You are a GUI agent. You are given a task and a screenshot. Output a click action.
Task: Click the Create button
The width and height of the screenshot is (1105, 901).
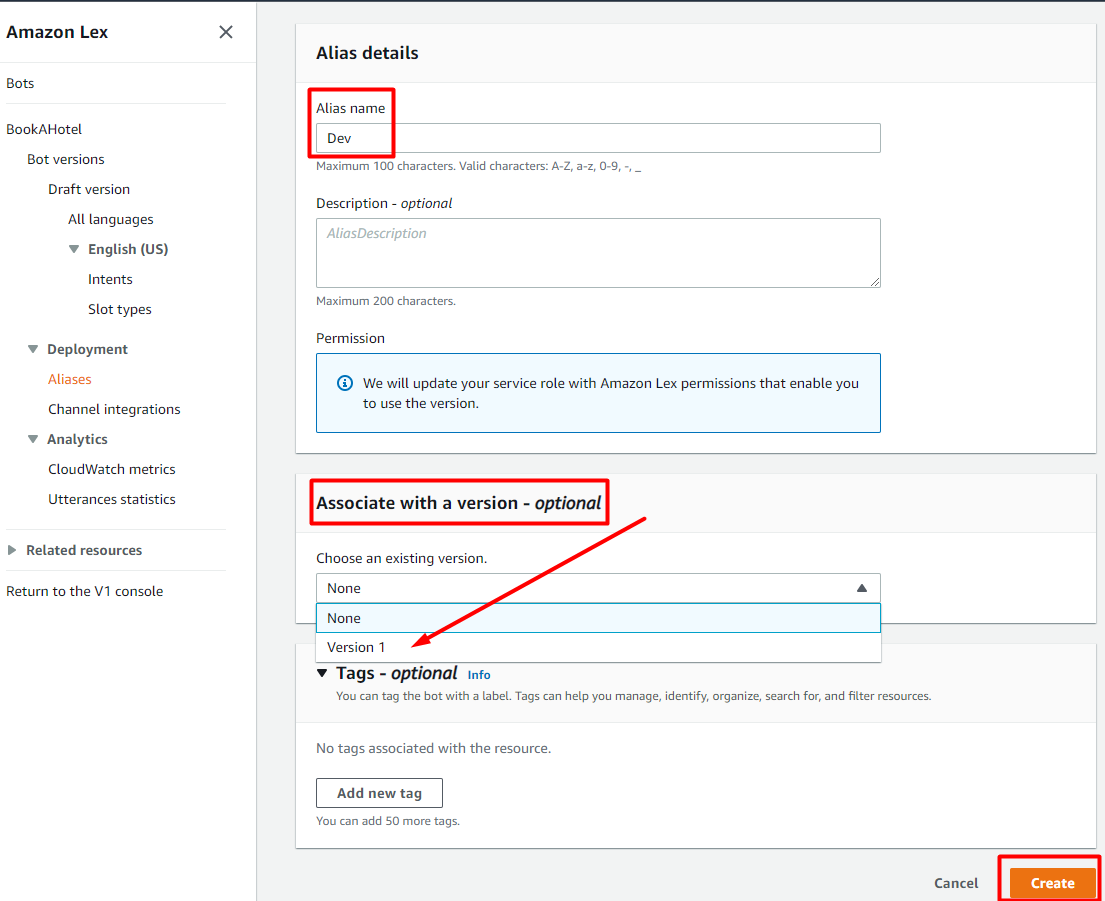click(1050, 883)
